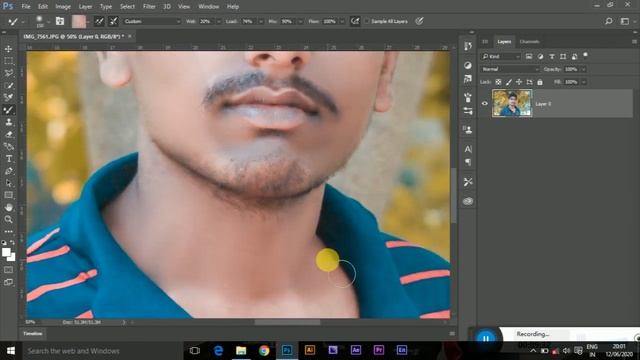
Task: Open the Wet percentage dropdown arrow
Action: [x=218, y=21]
